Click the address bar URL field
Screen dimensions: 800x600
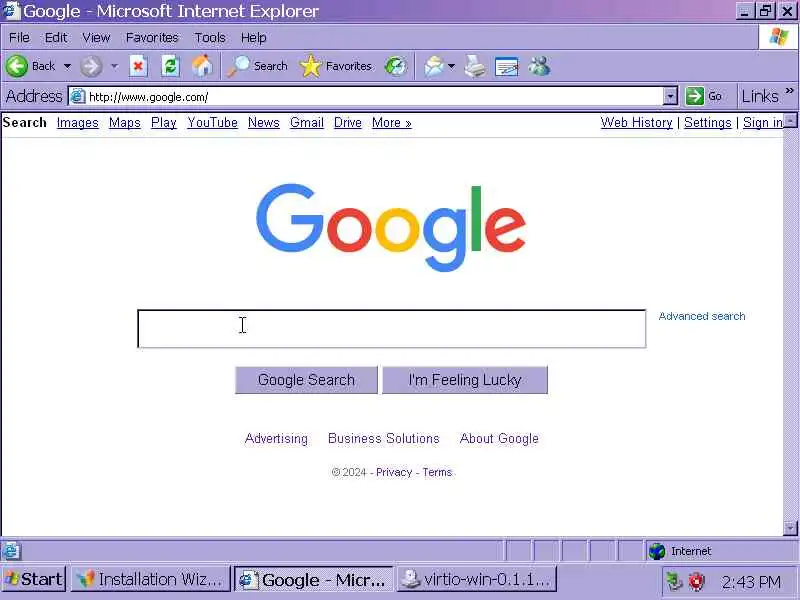click(x=374, y=96)
